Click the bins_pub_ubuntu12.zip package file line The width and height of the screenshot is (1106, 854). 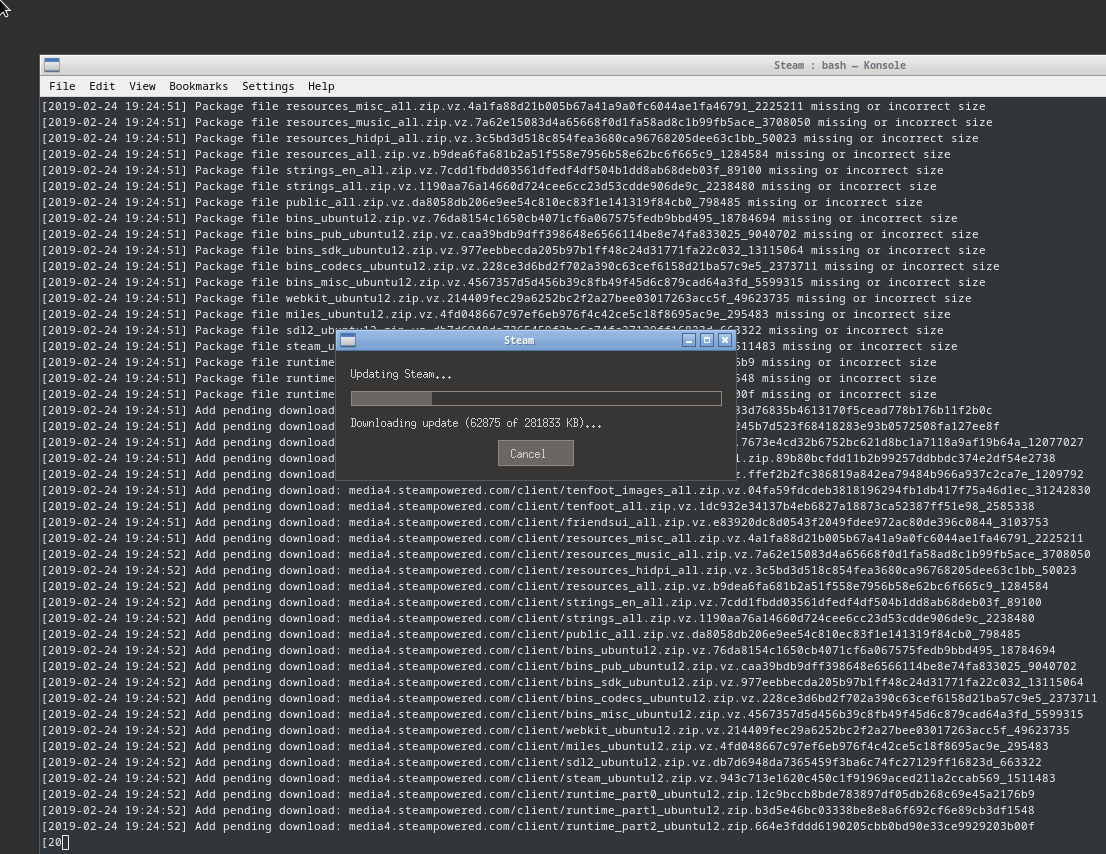(510, 235)
